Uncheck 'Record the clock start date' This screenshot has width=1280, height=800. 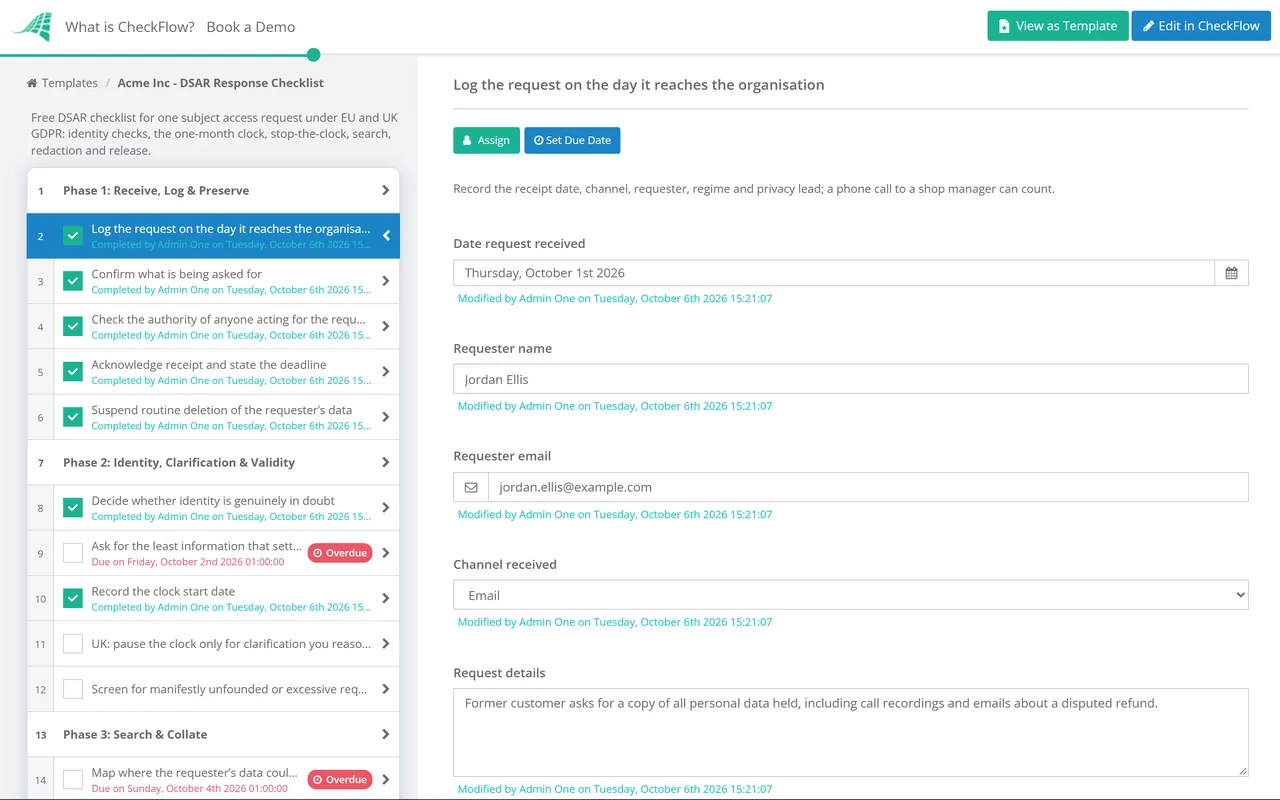pos(73,598)
